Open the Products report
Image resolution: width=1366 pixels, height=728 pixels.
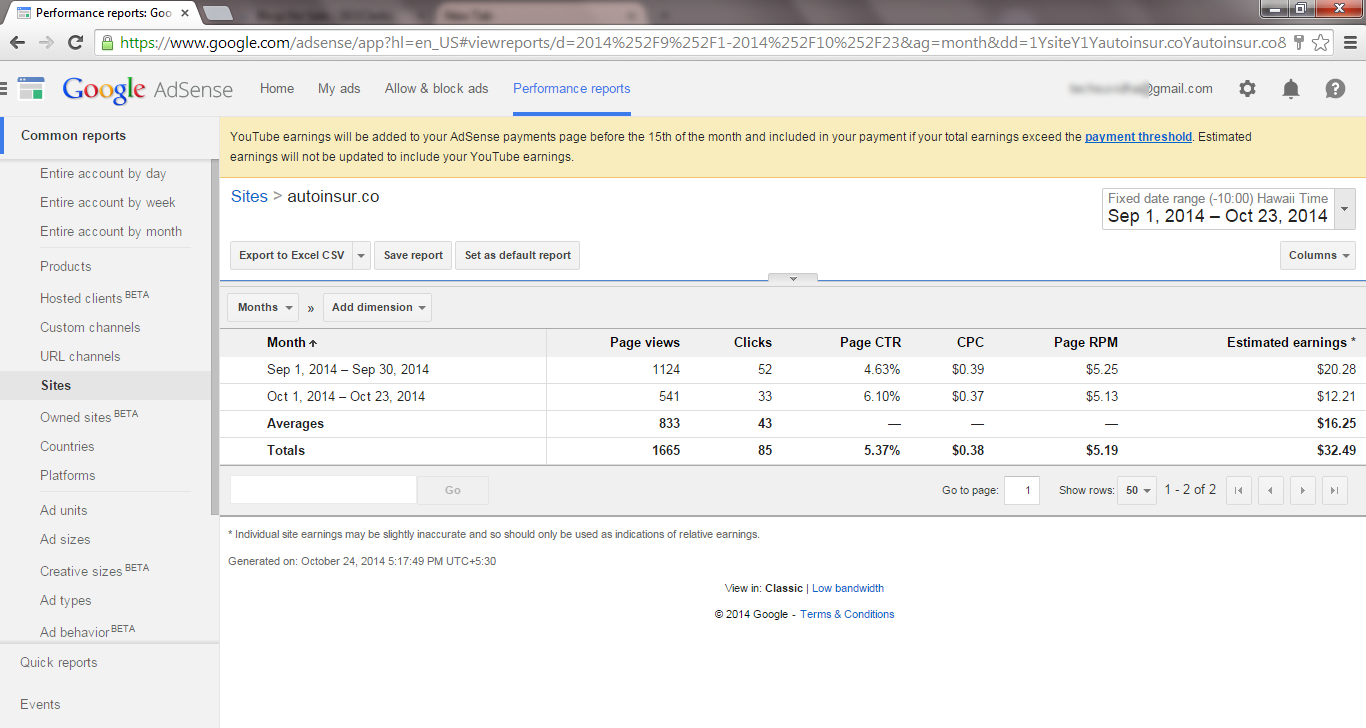(66, 266)
